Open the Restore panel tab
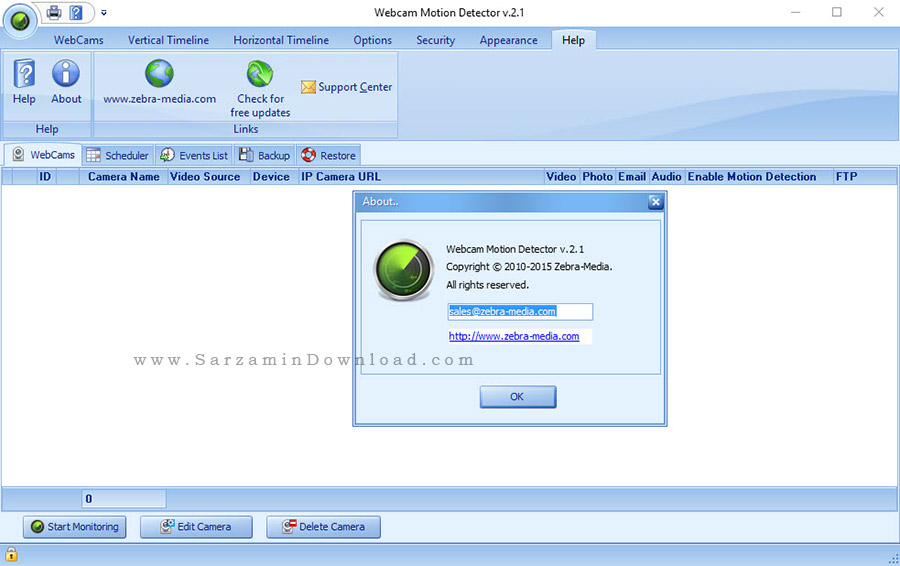Screen dimensions: 900x566 pos(328,156)
